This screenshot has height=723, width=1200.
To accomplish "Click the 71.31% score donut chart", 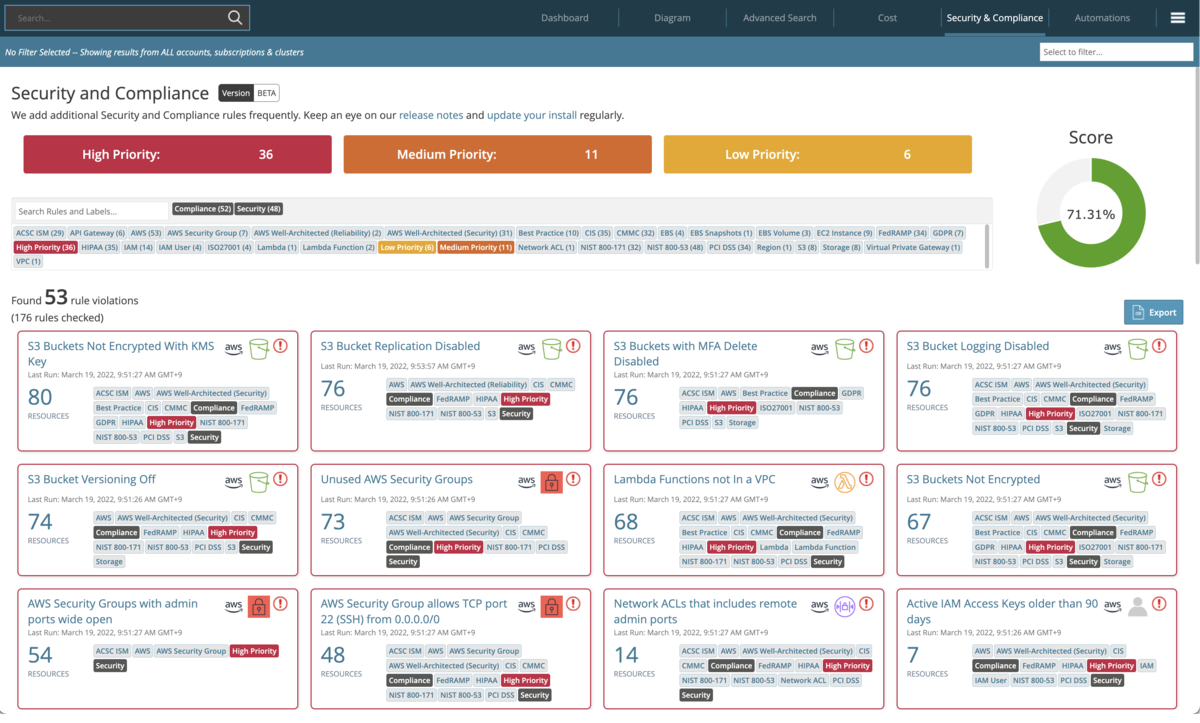I will [1090, 214].
